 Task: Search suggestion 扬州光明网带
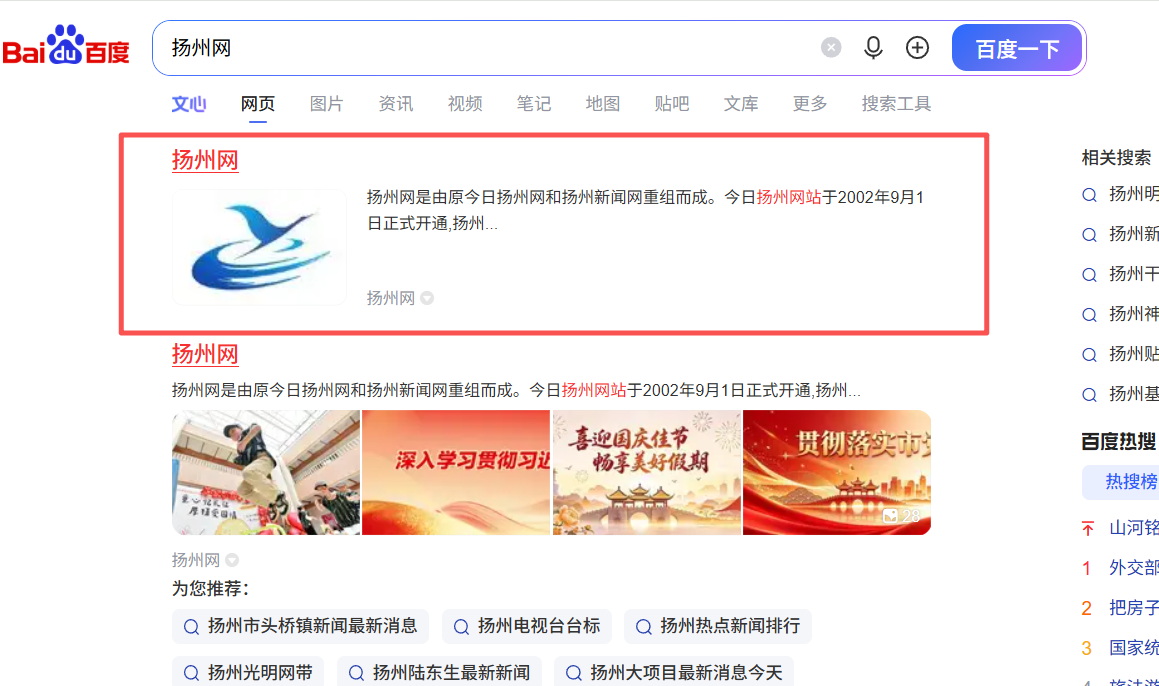[248, 672]
